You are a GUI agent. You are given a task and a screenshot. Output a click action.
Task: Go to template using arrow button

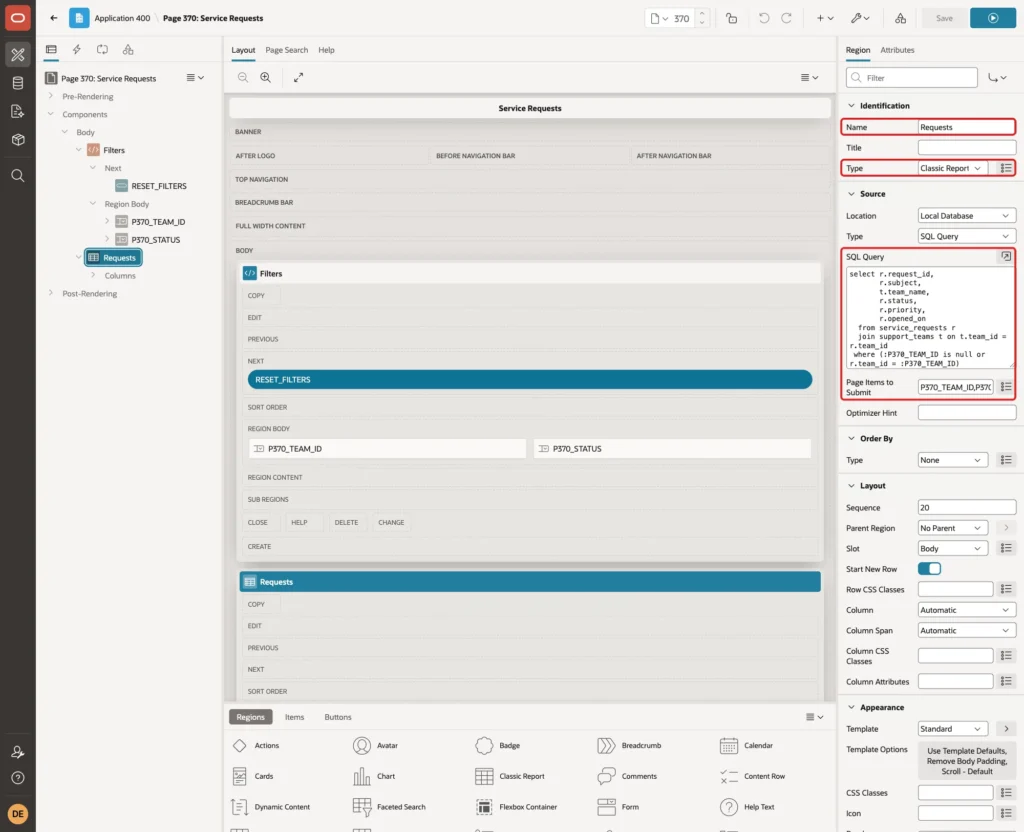click(1006, 729)
